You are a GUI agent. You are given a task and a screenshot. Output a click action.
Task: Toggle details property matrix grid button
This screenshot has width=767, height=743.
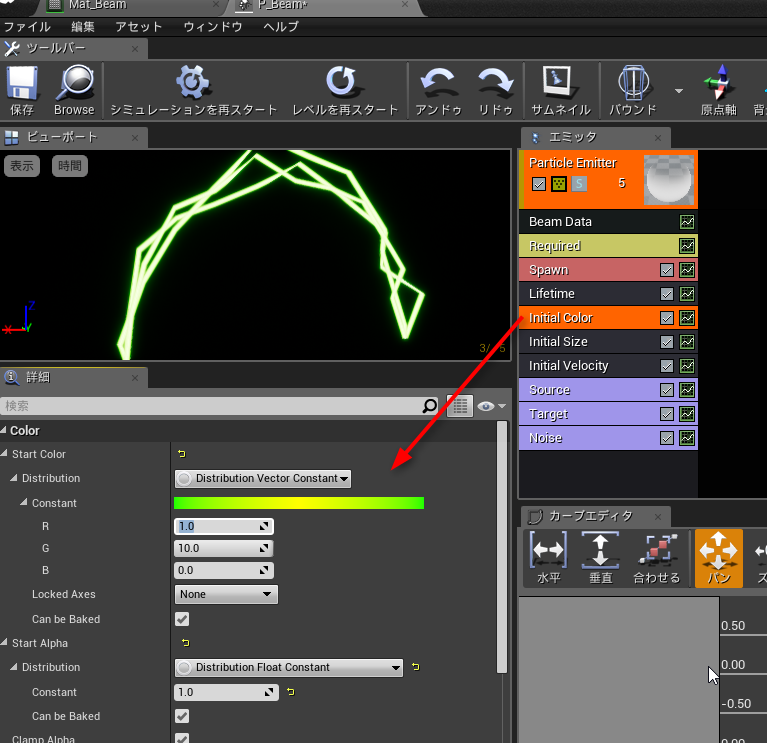(460, 406)
